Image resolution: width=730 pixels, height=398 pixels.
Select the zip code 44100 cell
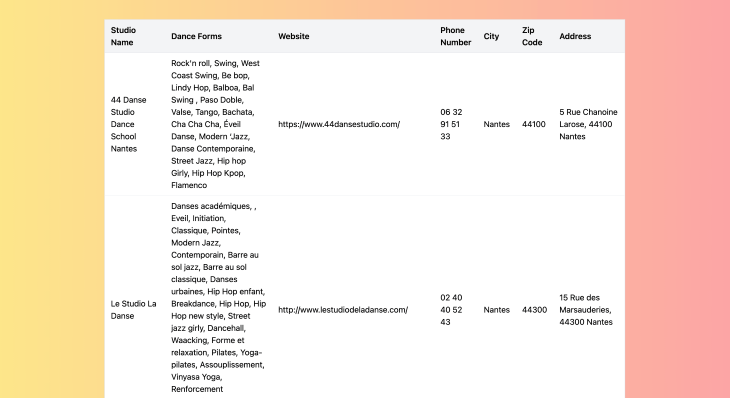pyautogui.click(x=534, y=124)
